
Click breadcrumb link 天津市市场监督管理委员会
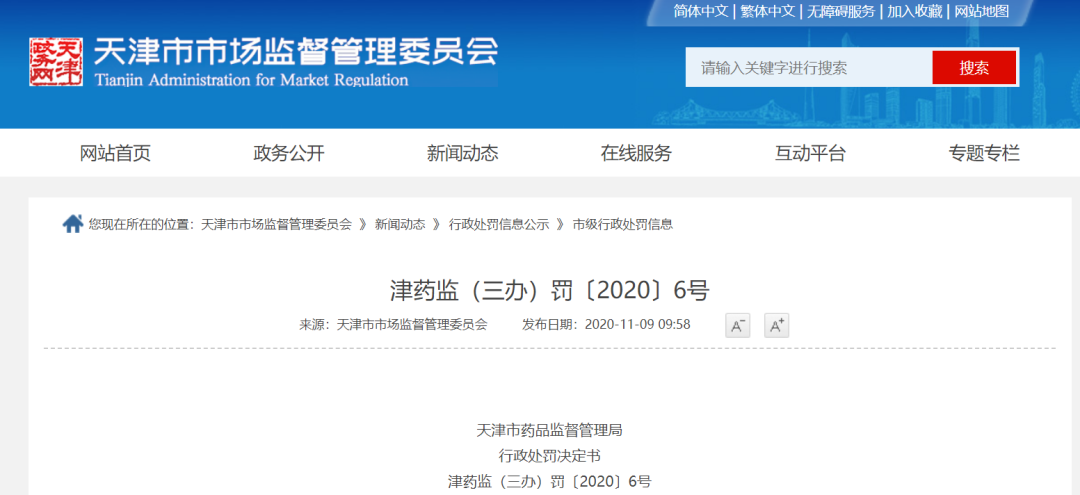[x=276, y=224]
